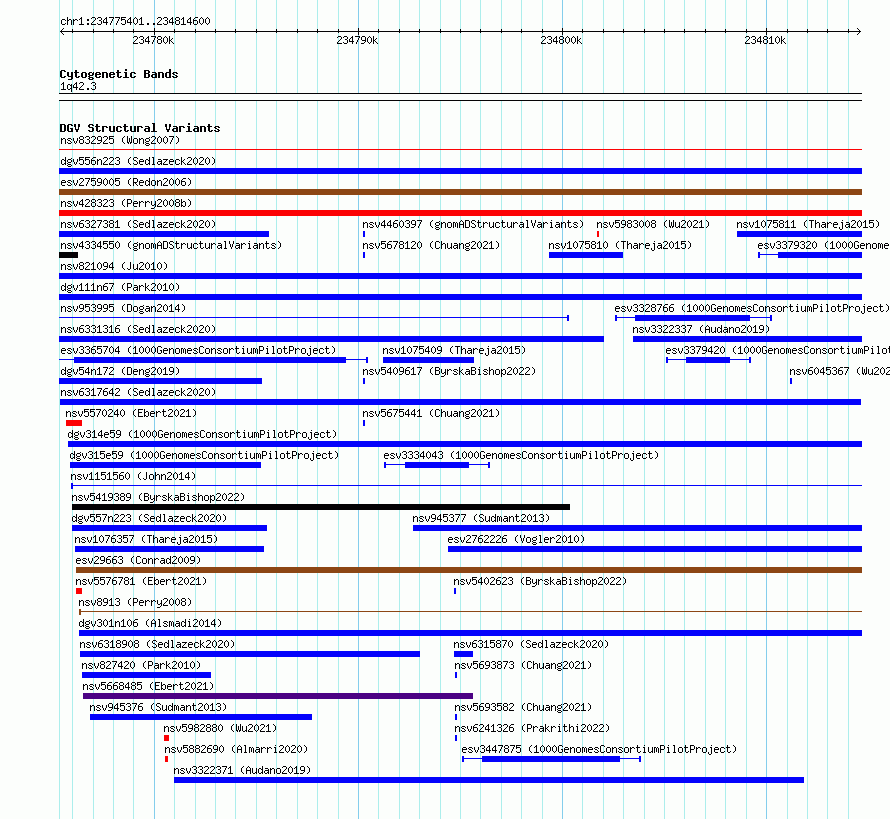890x819 pixels.
Task: Open the nsv5402623 (ByrskaBishop2022) label
Action: point(540,581)
